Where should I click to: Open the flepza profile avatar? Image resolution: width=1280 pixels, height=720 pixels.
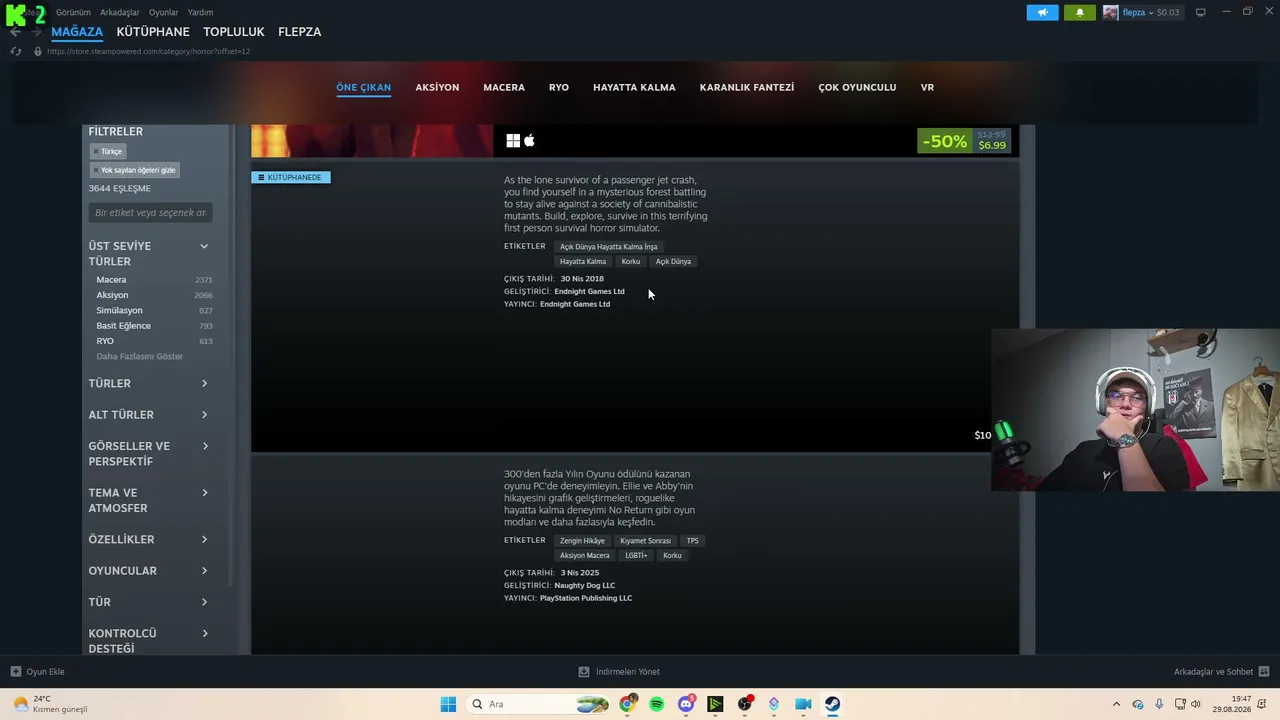pyautogui.click(x=1110, y=13)
